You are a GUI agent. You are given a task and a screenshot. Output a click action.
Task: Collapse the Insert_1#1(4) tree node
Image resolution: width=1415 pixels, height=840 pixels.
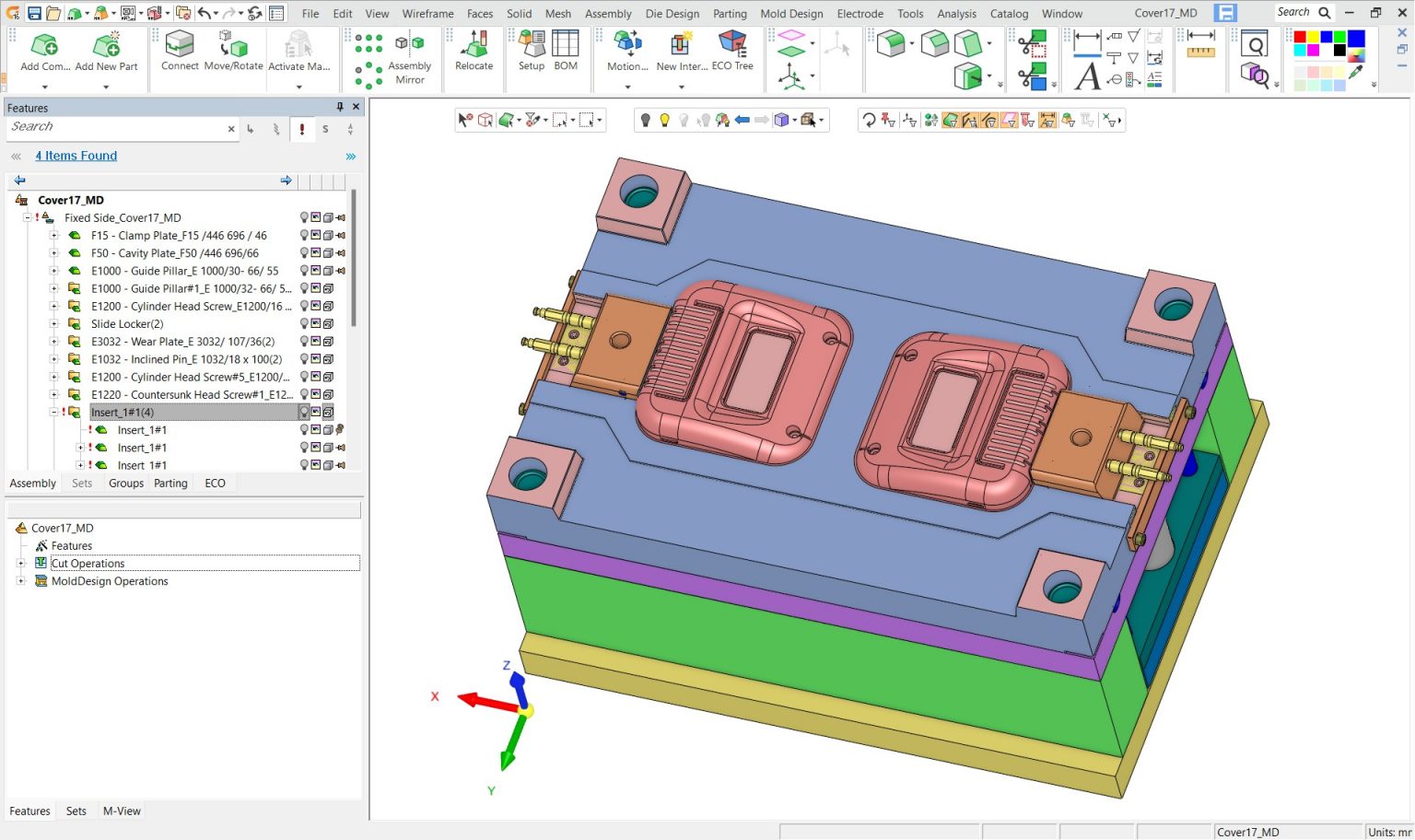point(53,413)
